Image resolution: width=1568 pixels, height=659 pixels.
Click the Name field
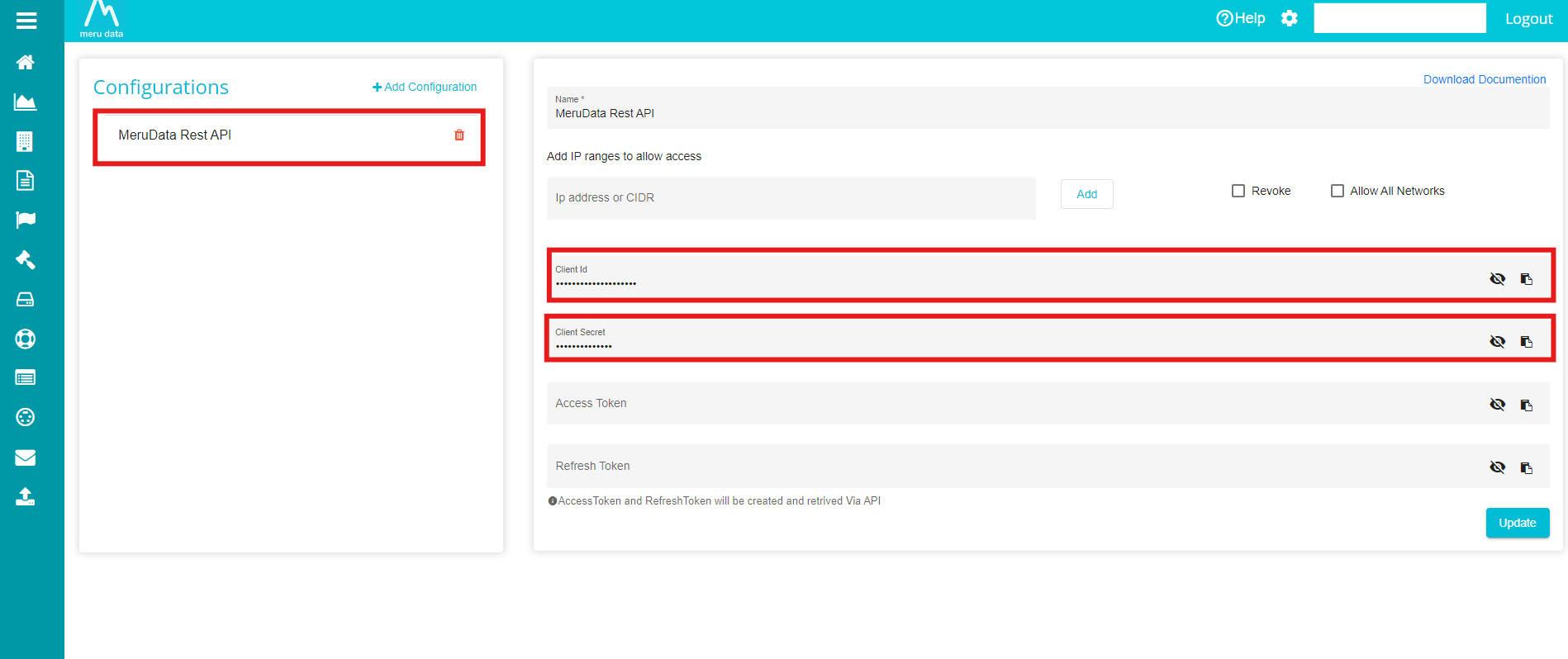1048,107
